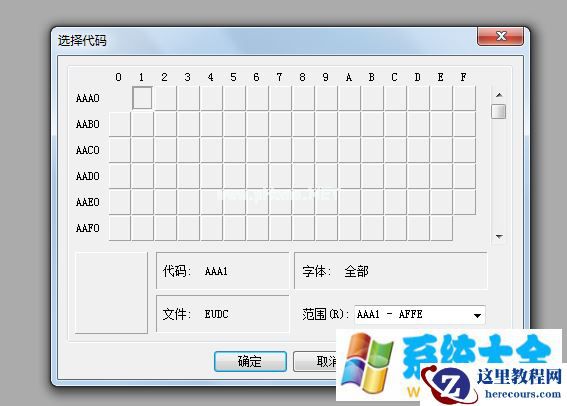Click the column header A
The image size is (567, 406).
(x=349, y=77)
